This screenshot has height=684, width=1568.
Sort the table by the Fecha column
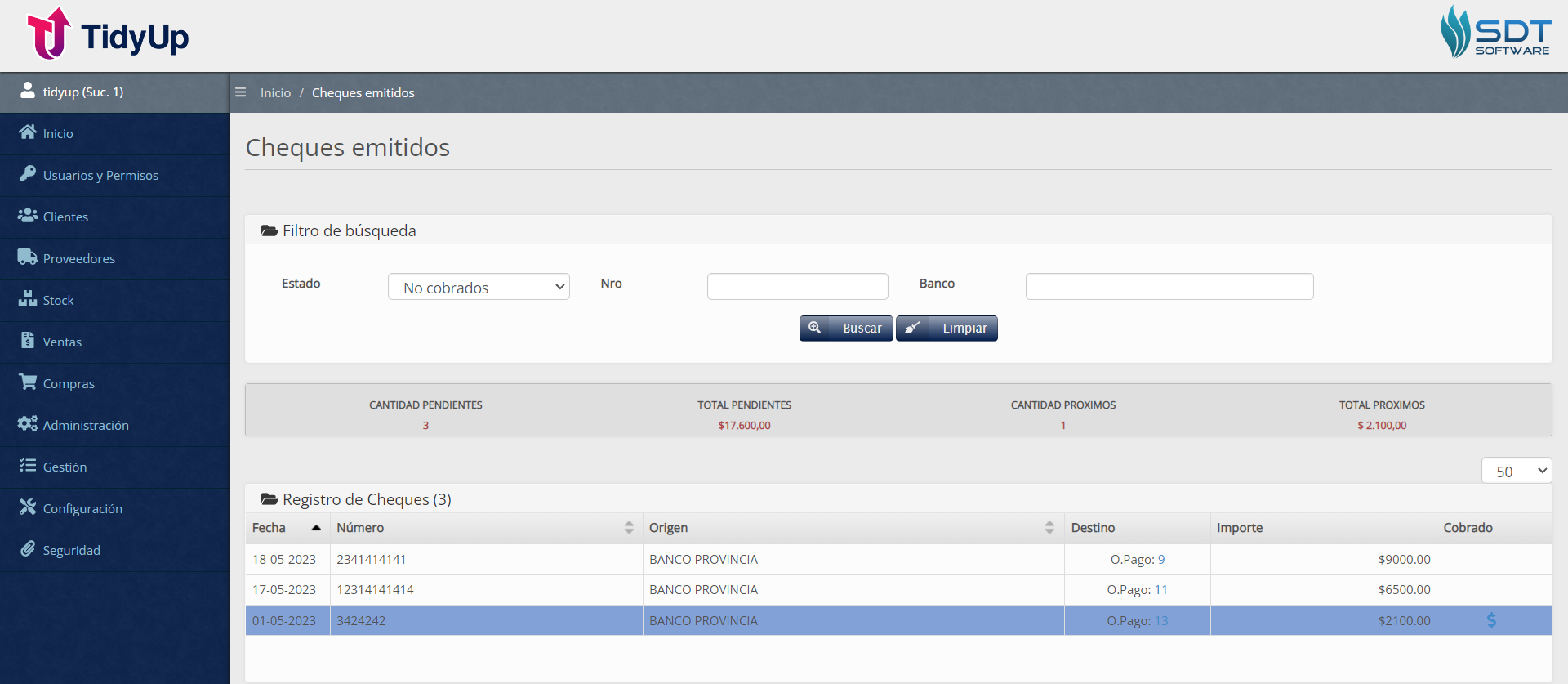click(x=287, y=528)
